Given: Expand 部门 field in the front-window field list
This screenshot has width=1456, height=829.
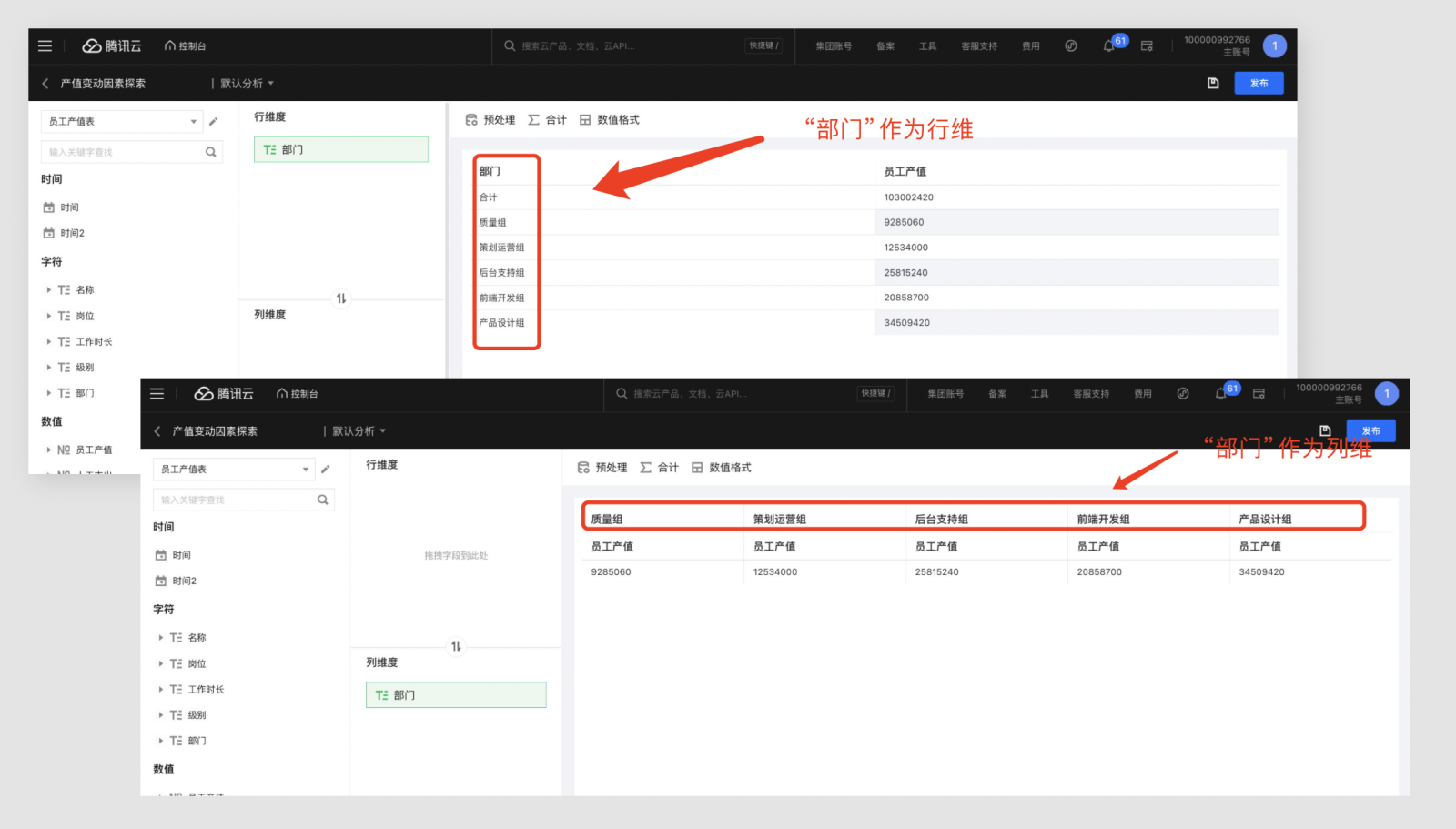Looking at the screenshot, I should click(x=161, y=741).
